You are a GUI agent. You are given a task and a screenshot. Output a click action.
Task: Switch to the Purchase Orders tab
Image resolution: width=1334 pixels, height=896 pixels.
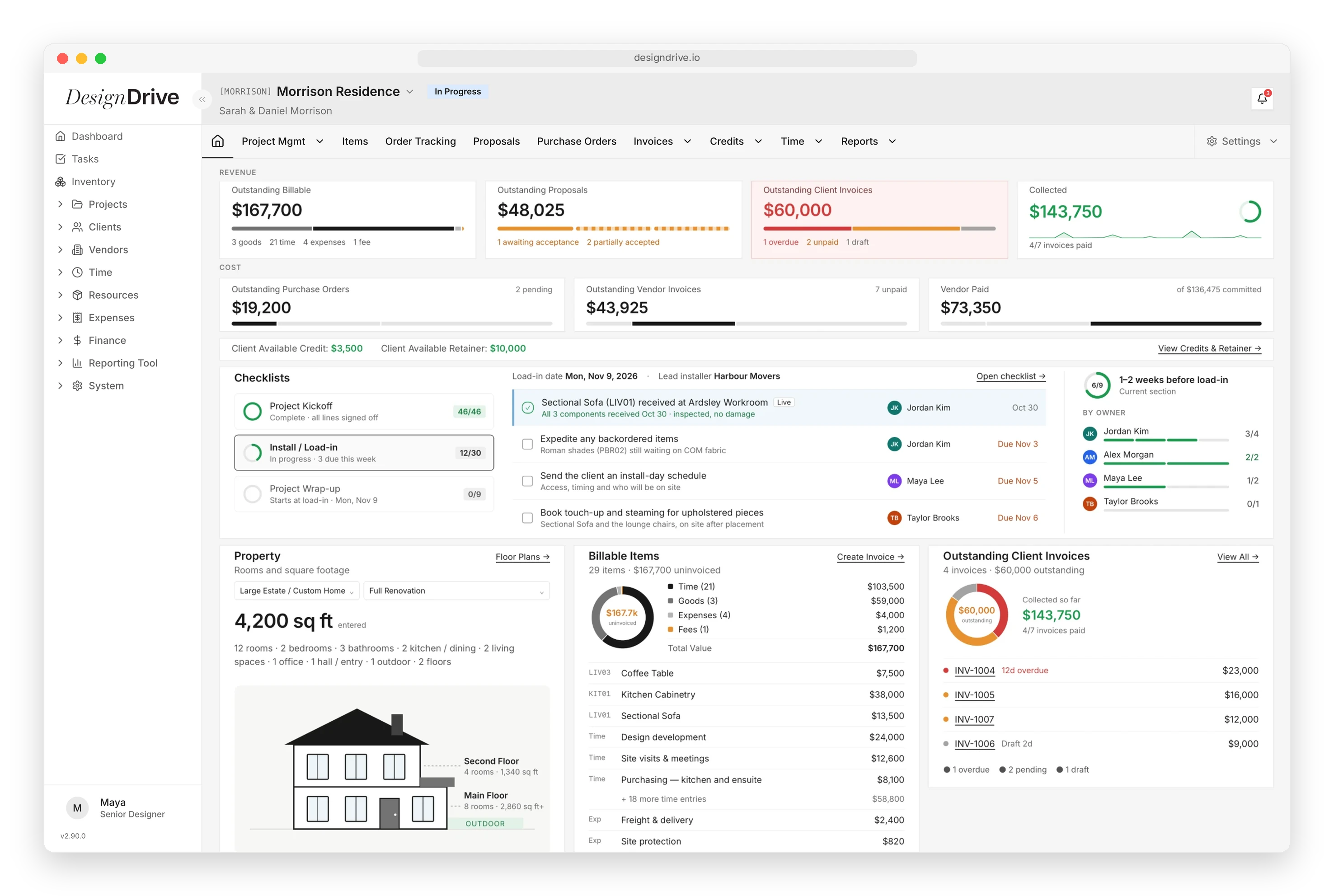coord(576,141)
